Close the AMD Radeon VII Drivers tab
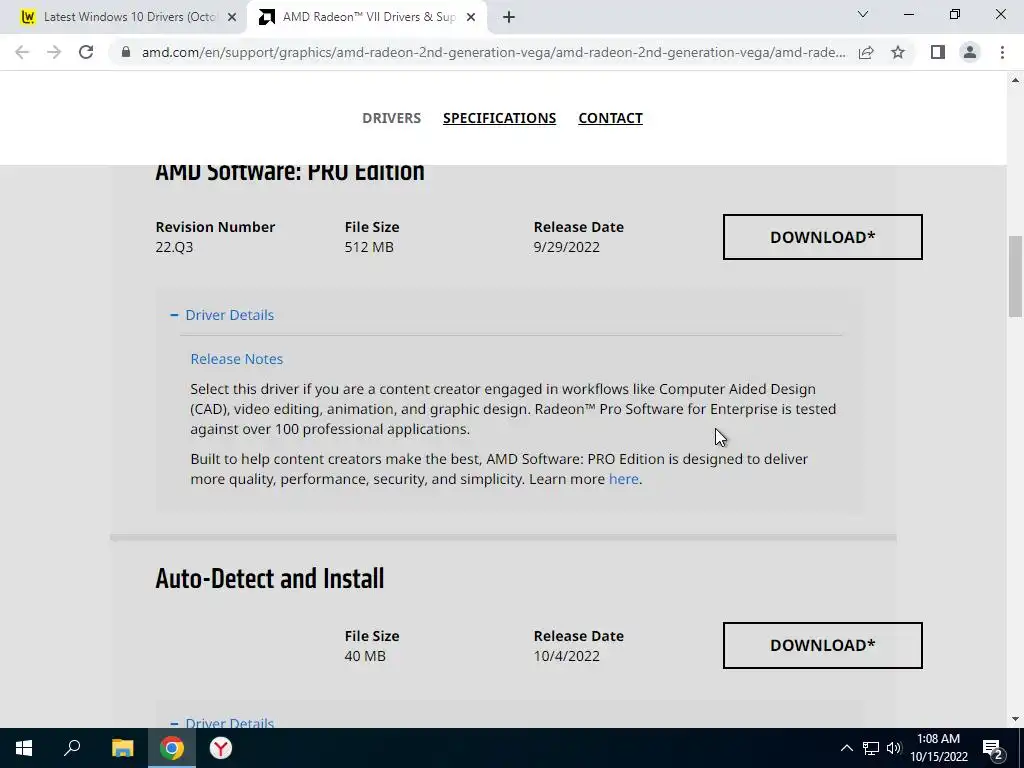The width and height of the screenshot is (1024, 768). click(x=471, y=17)
